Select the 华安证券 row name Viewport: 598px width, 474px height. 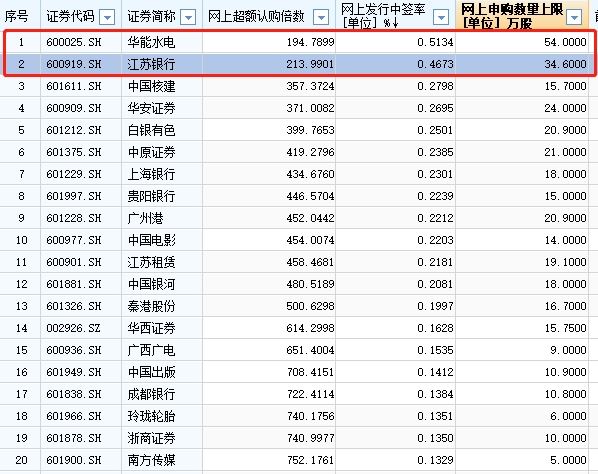[x=151, y=108]
